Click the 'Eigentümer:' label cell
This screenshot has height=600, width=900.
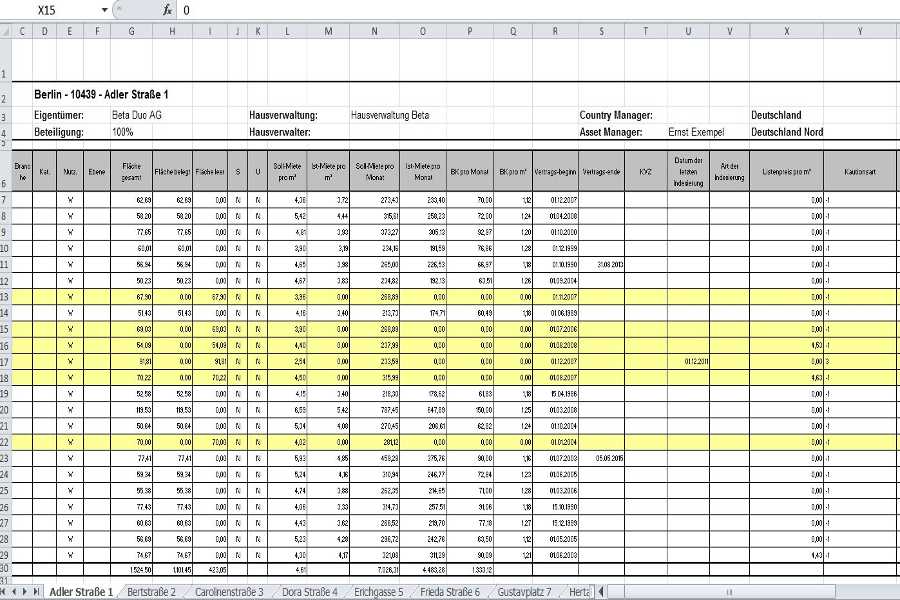(59, 115)
